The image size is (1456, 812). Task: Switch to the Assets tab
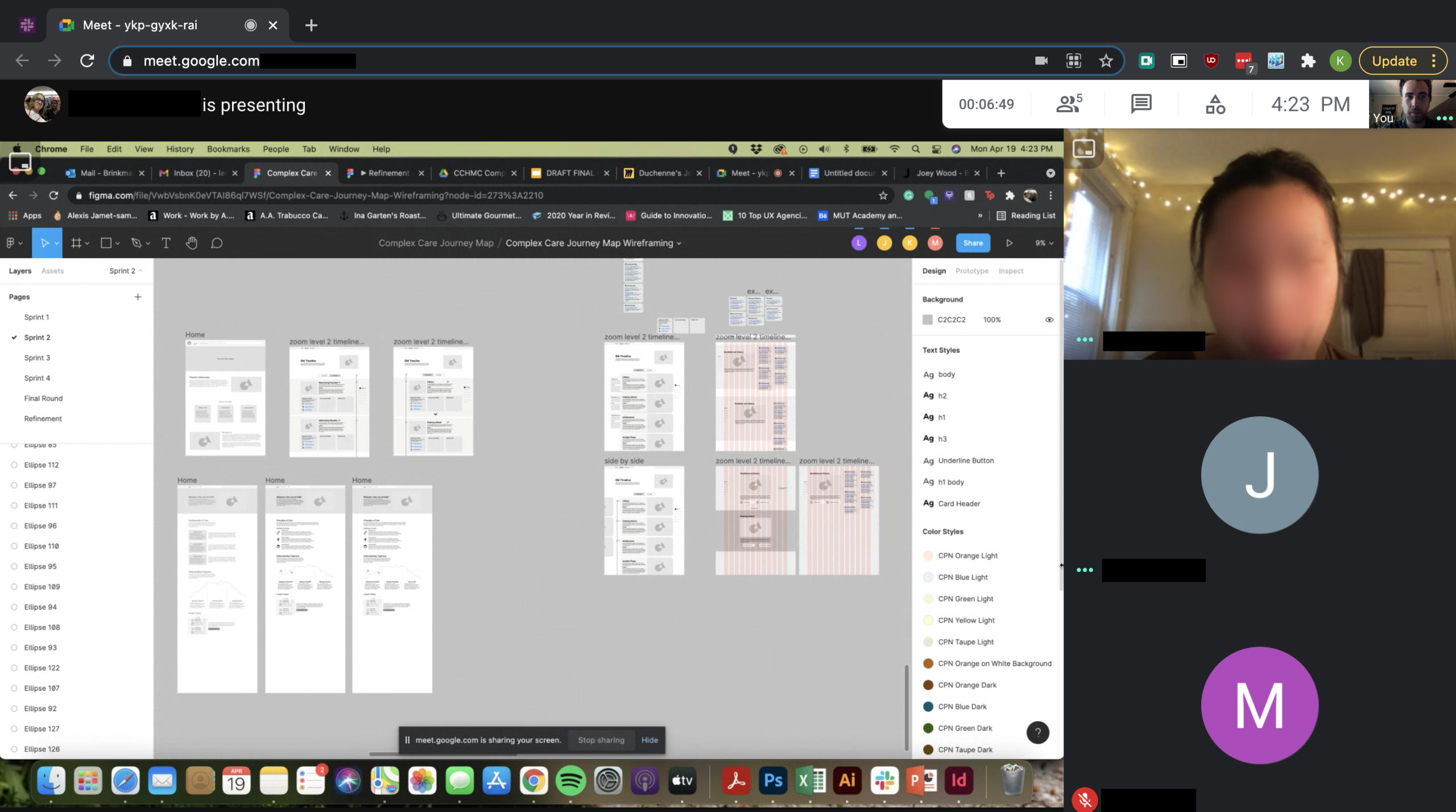tap(52, 271)
